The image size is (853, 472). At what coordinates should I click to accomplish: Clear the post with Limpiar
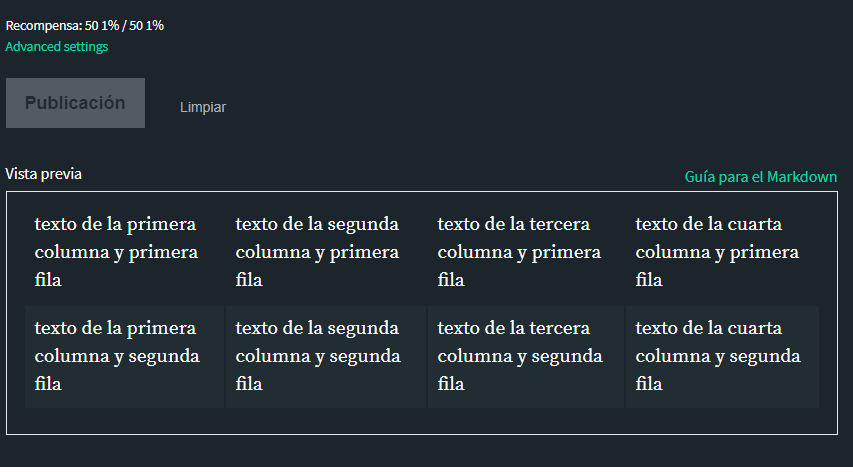click(203, 107)
